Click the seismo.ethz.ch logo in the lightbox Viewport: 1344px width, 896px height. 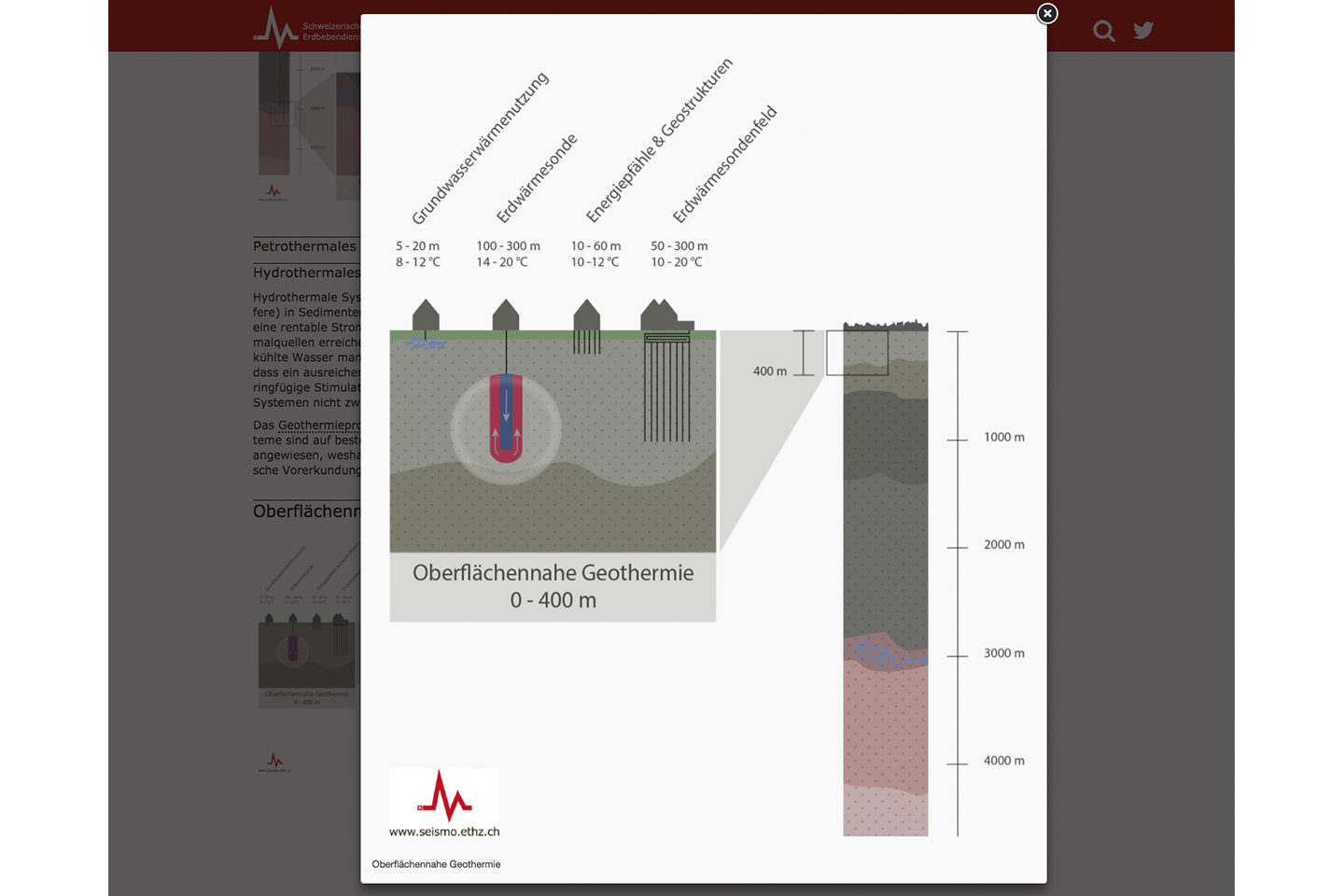pyautogui.click(x=444, y=804)
